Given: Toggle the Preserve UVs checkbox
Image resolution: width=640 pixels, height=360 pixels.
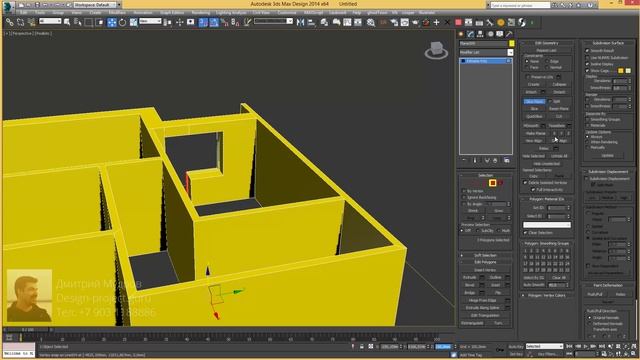Looking at the screenshot, I should coord(528,77).
